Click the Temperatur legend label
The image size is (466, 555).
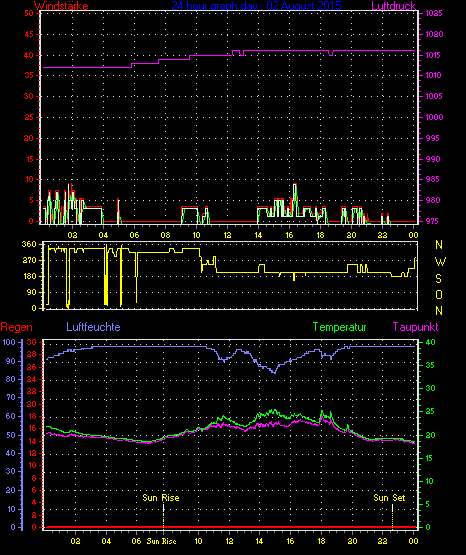(x=339, y=327)
